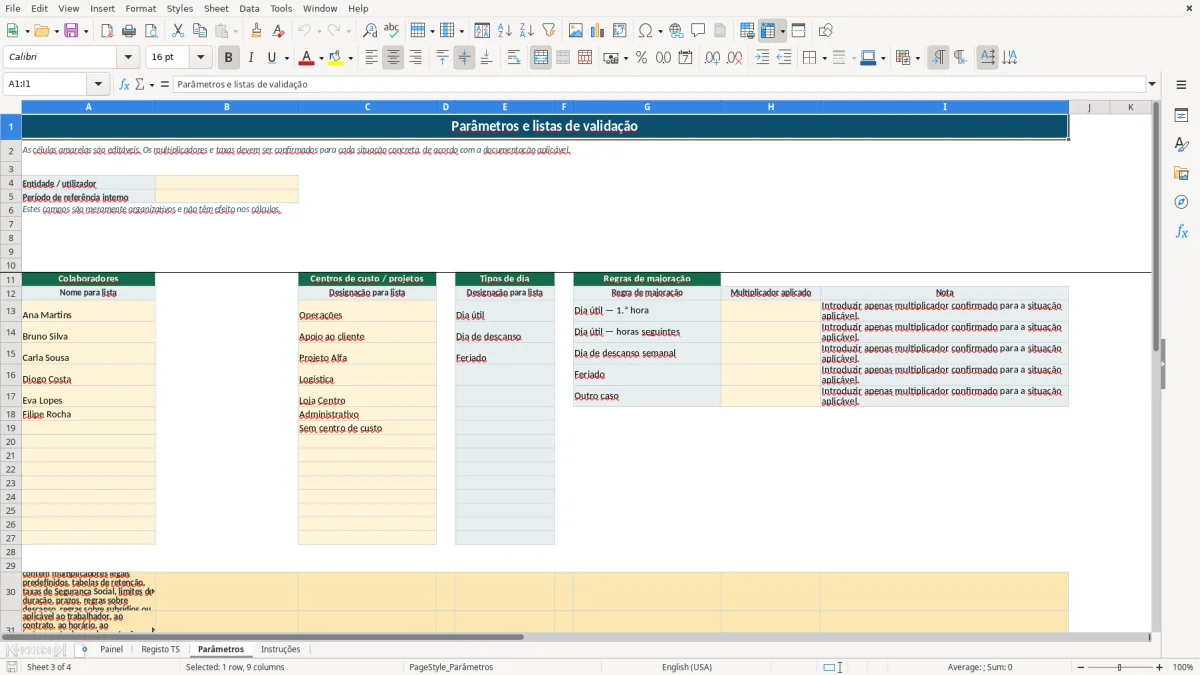Open Find & Replace icon
Screen dimensions: 1200x675
(370, 31)
